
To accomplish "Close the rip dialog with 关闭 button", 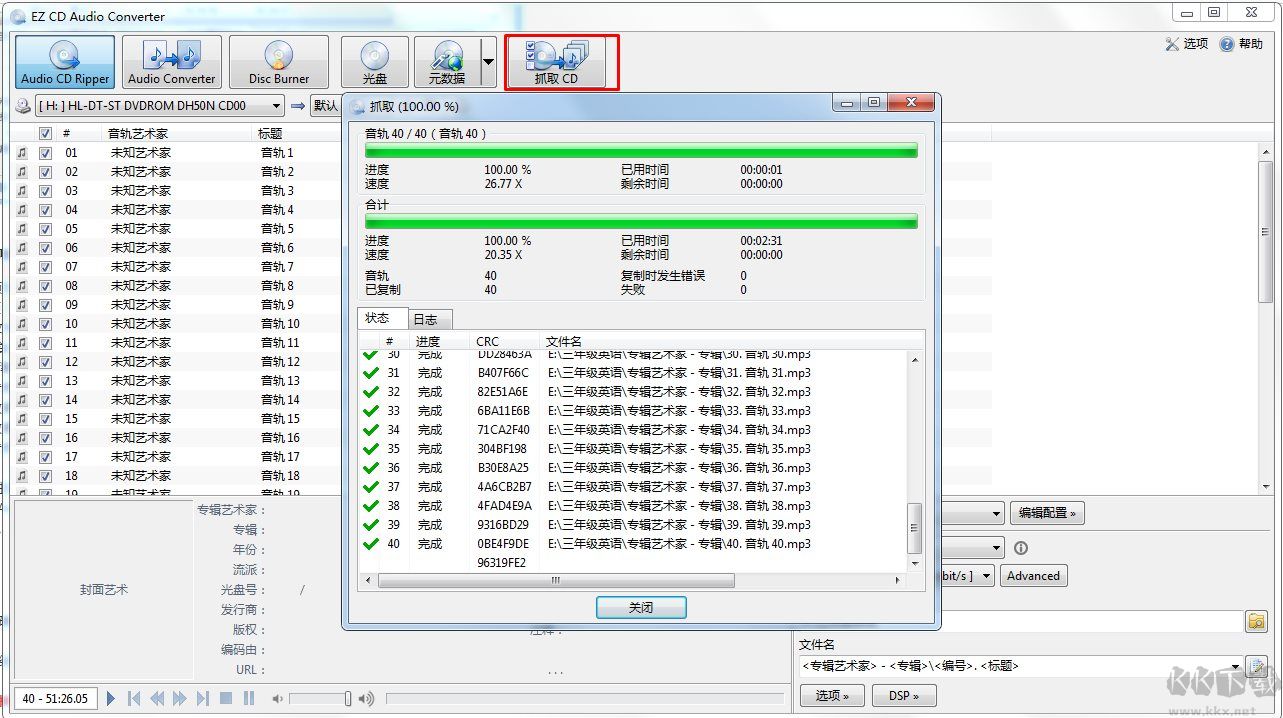I will click(640, 607).
